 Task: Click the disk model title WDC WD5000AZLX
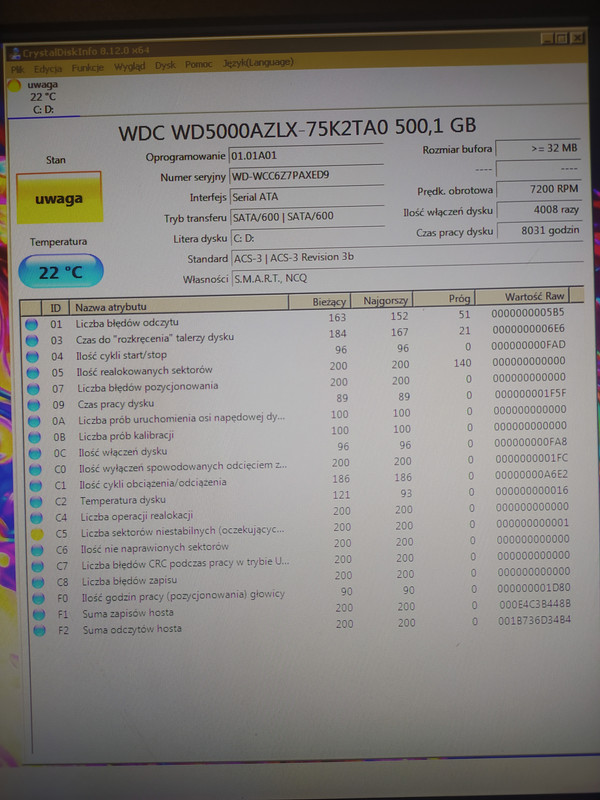point(297,129)
